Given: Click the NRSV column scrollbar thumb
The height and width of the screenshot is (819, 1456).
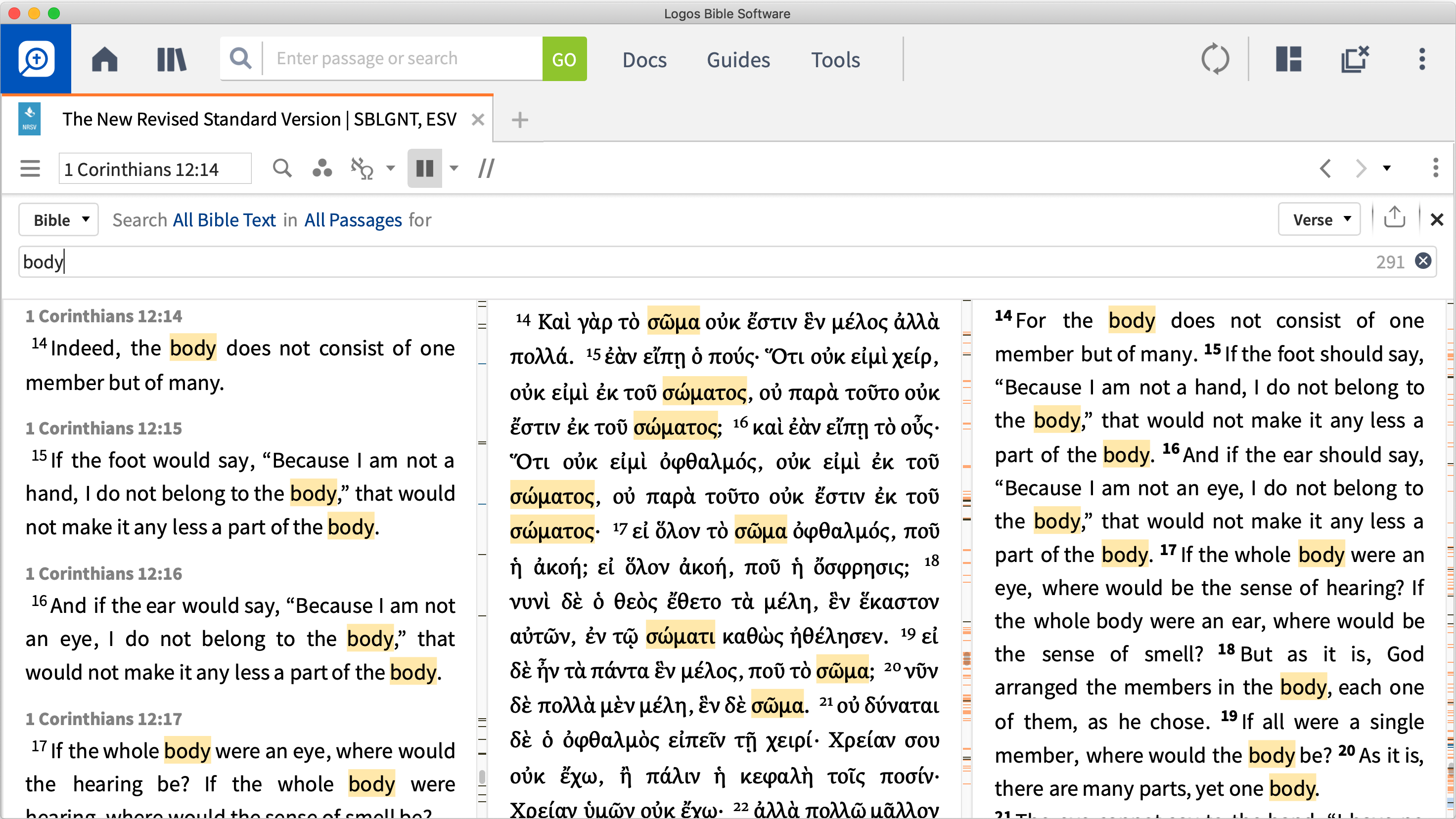Looking at the screenshot, I should pyautogui.click(x=482, y=777).
